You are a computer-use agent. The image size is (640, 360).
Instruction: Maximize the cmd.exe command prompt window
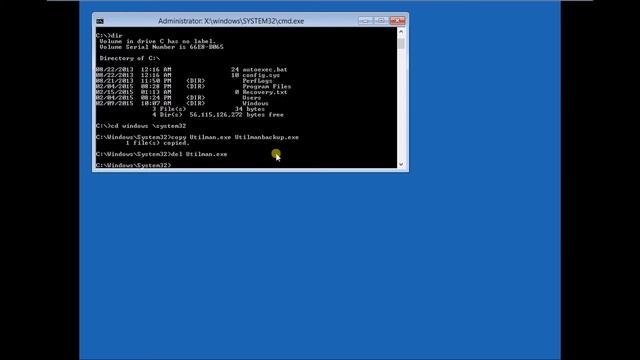click(x=381, y=20)
